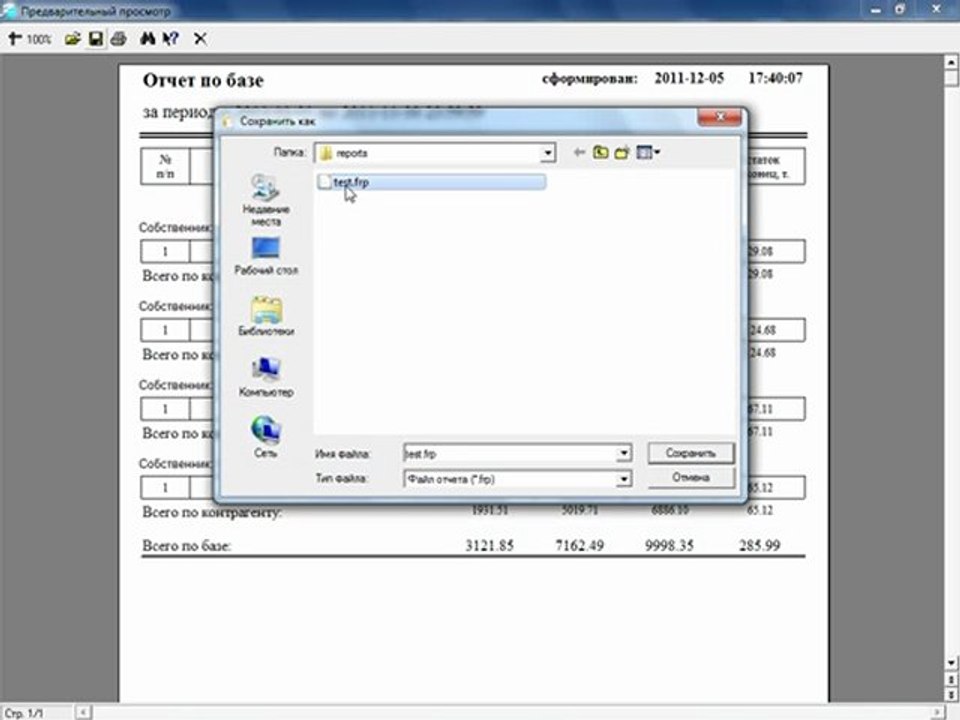
Task: Click vertical scrollbar up arrow
Action: [x=951, y=62]
